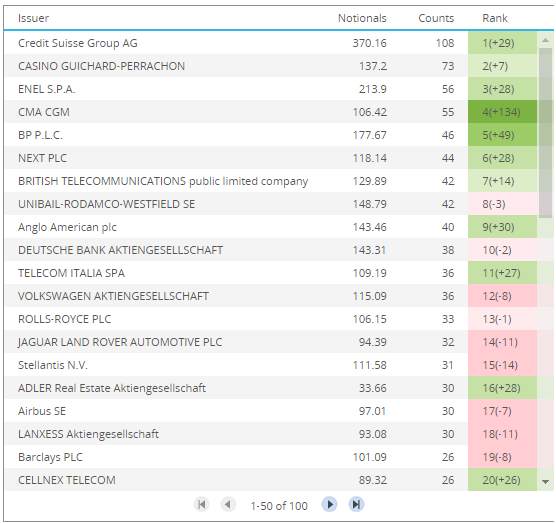Click rank cell 20(+26)

502,480
